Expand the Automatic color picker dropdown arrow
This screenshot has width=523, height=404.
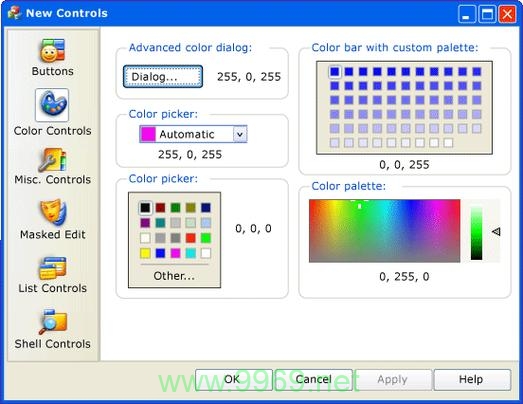point(240,134)
